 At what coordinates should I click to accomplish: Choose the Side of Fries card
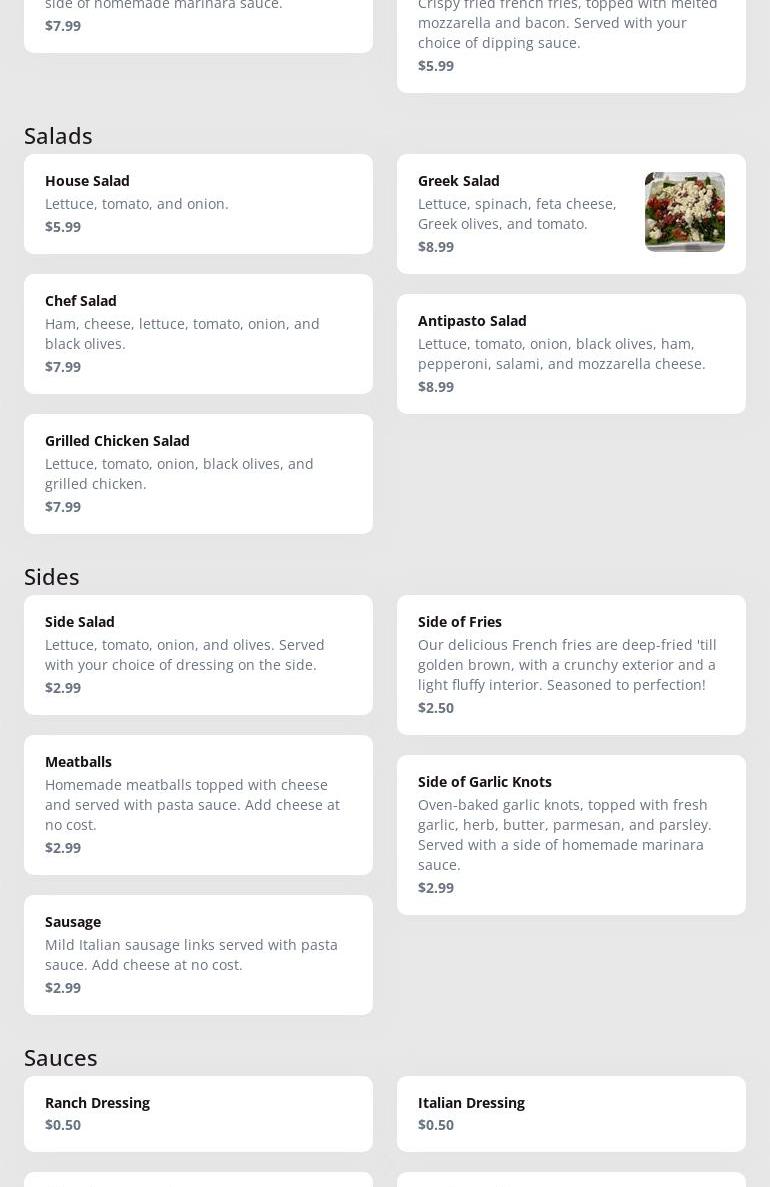[x=570, y=665]
